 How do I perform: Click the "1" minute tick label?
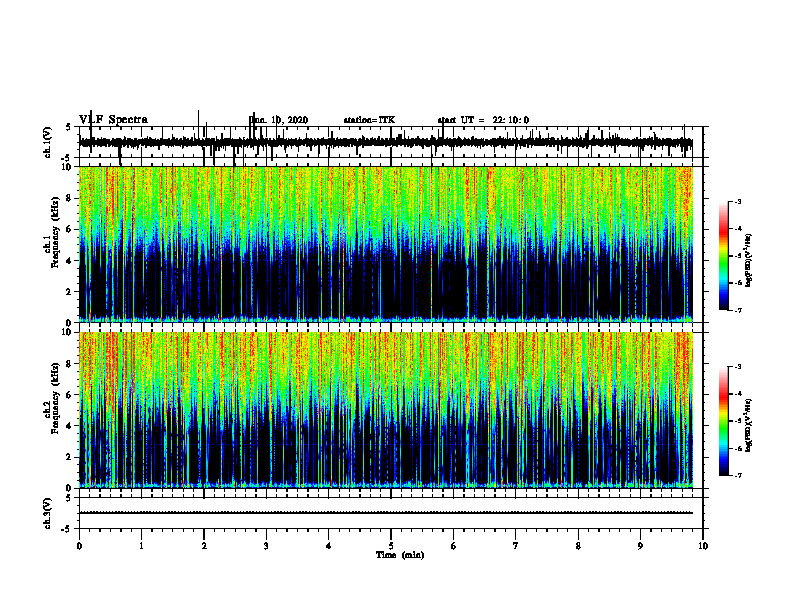click(x=141, y=546)
